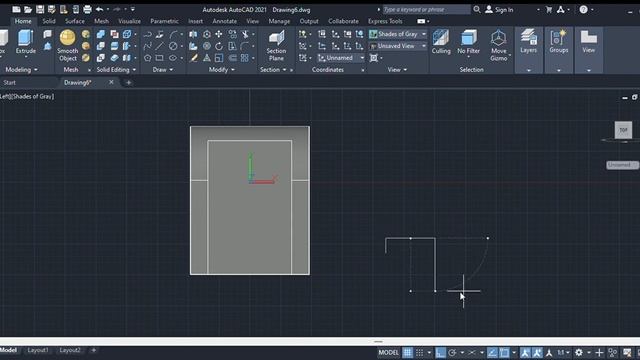This screenshot has height=360, width=640.
Task: Click the Culling selection tool
Action: coord(441,42)
